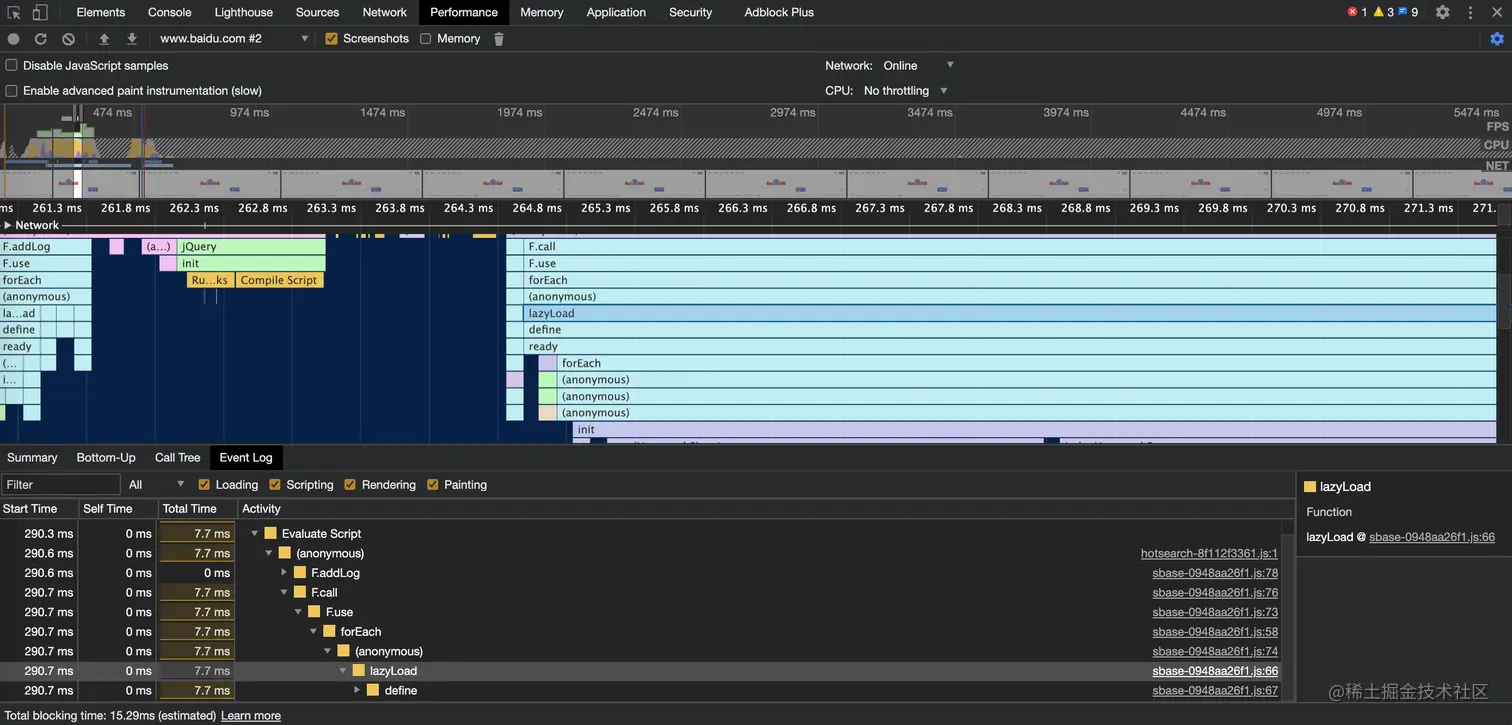Screen dimensions: 1512x725
Task: Open the Security tab
Action: point(691,12)
